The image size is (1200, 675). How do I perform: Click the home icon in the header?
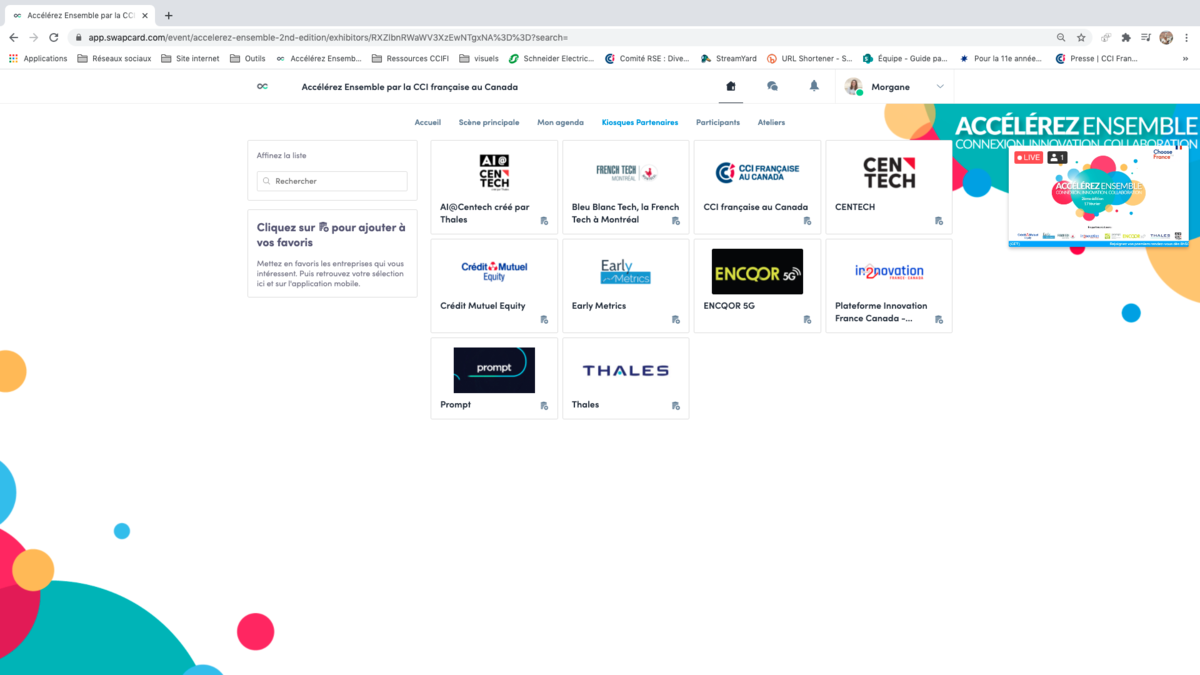(731, 87)
